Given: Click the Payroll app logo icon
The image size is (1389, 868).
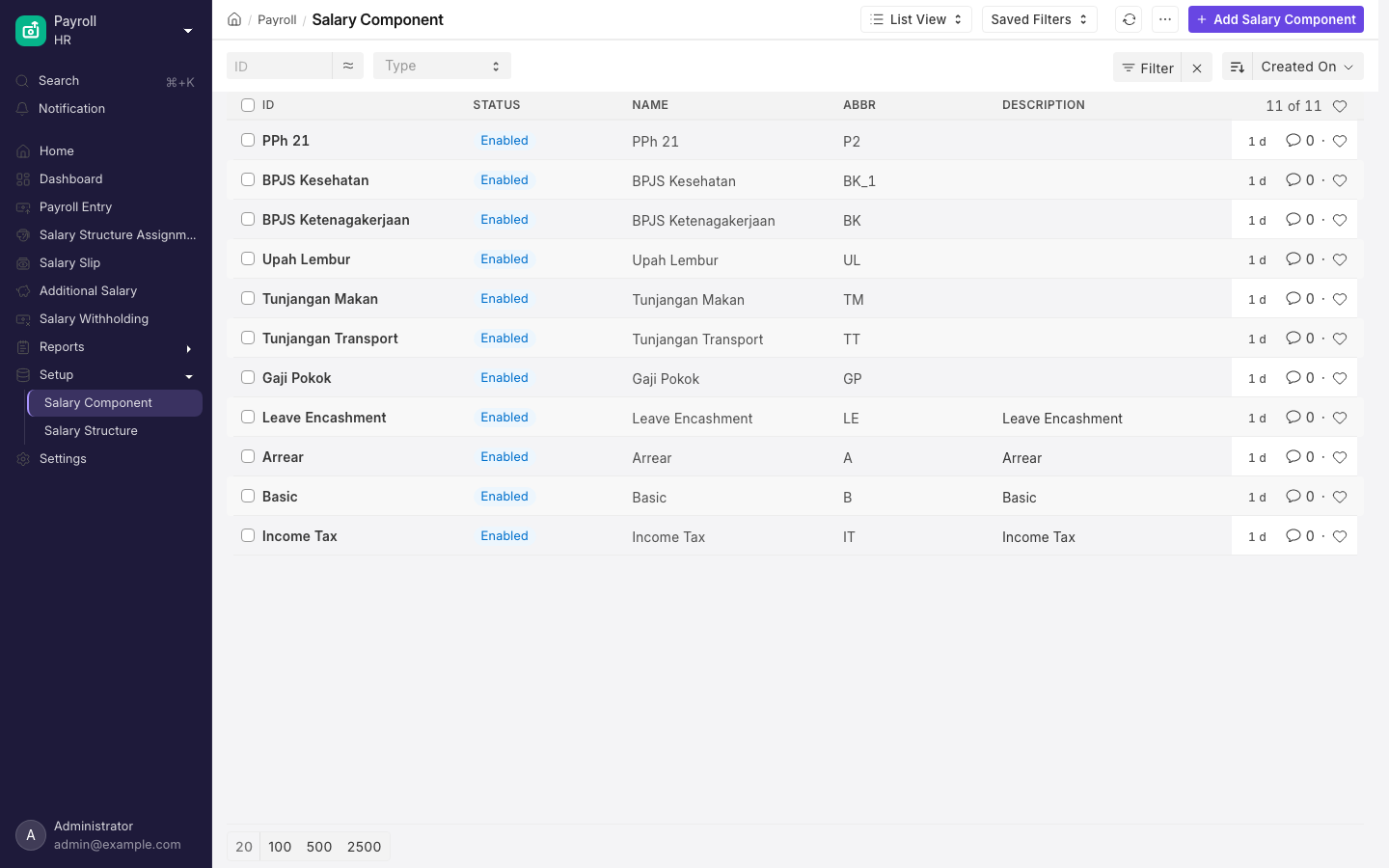Looking at the screenshot, I should 31,31.
